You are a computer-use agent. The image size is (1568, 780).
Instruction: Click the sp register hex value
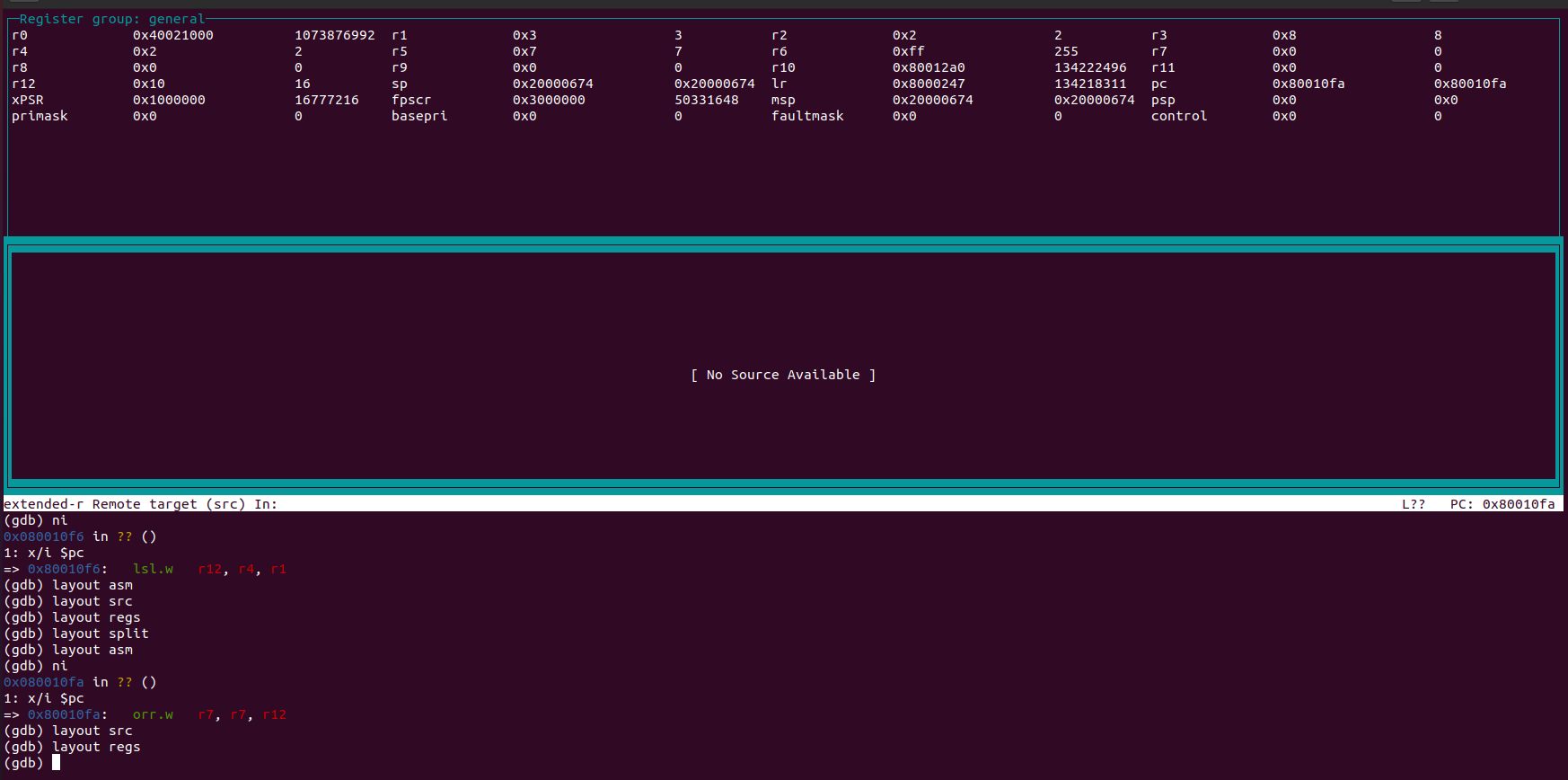(552, 84)
